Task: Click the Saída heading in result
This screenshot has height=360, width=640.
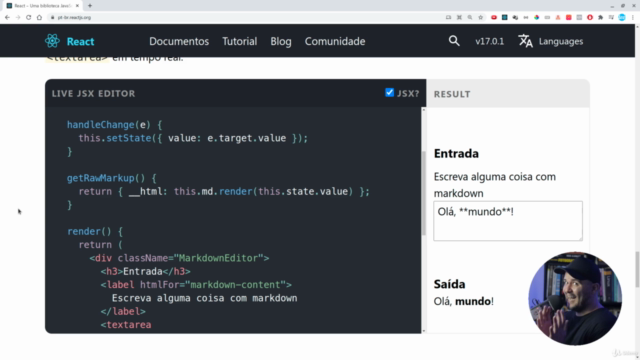Action: click(x=449, y=284)
